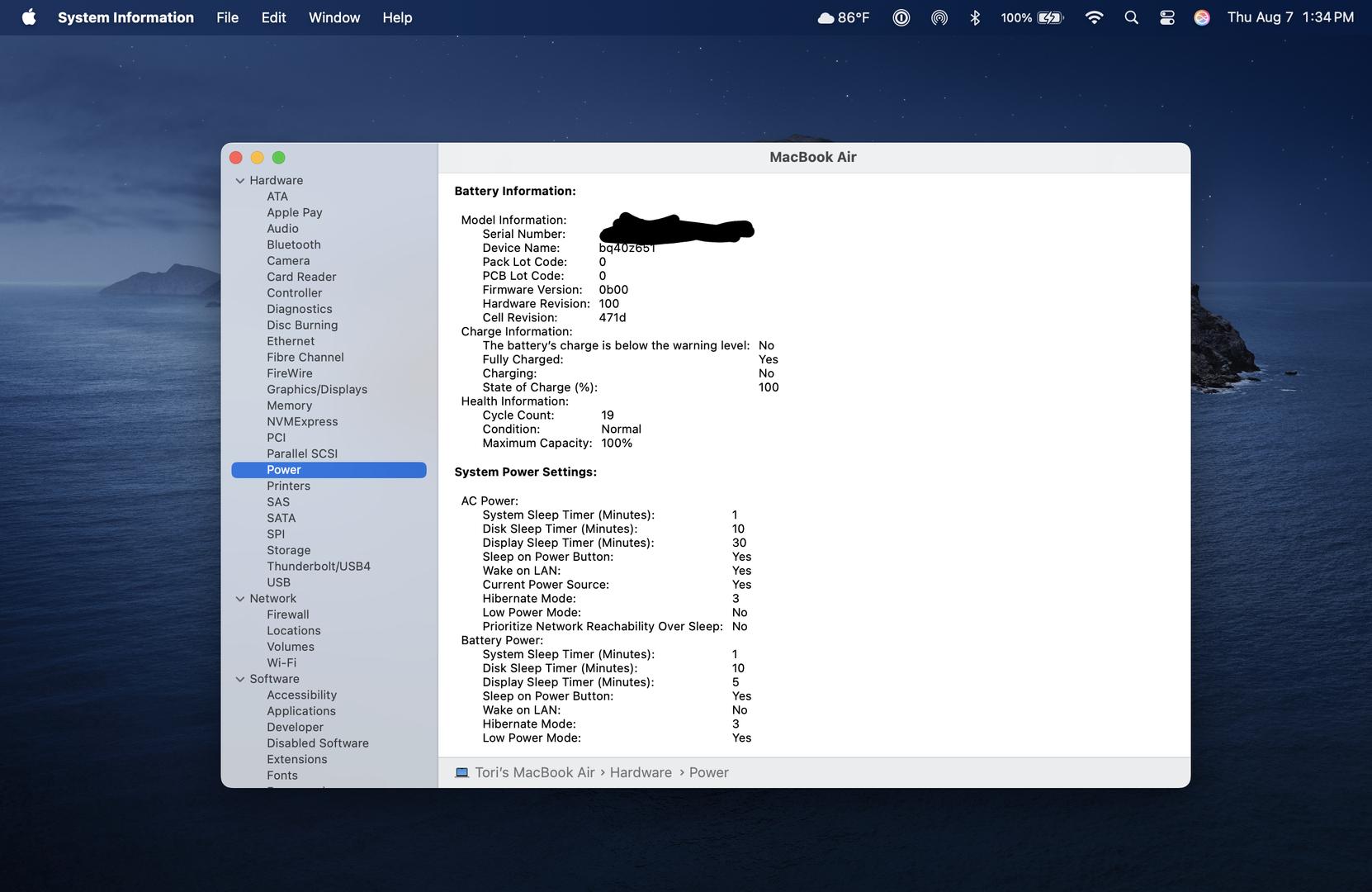
Task: Select Firewall under Network
Action: 288,615
